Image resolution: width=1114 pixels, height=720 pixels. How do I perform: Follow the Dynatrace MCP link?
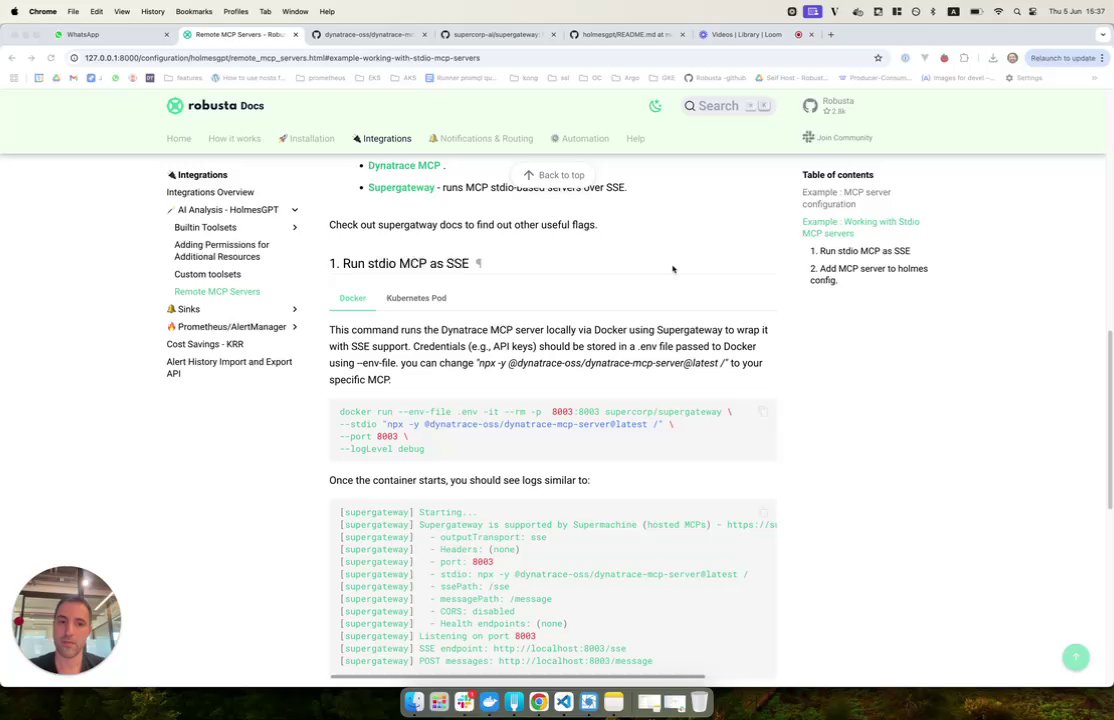404,166
